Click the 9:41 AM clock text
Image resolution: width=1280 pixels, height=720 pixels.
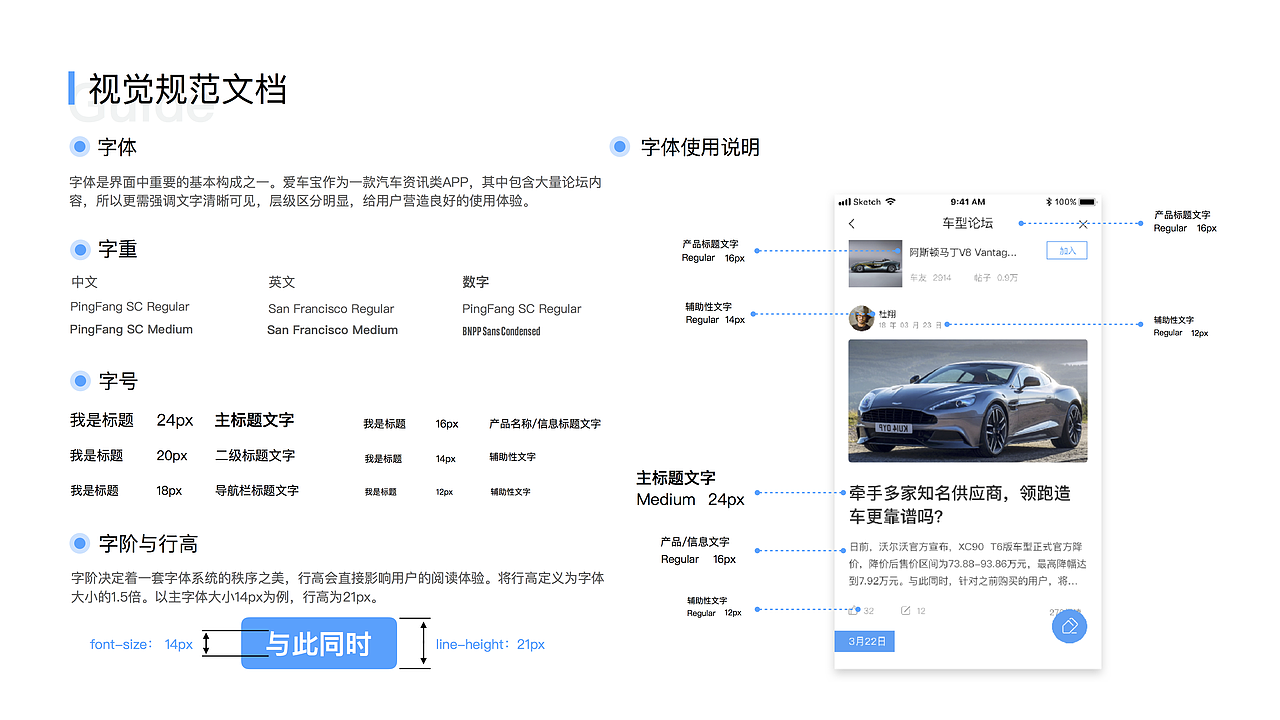[968, 202]
